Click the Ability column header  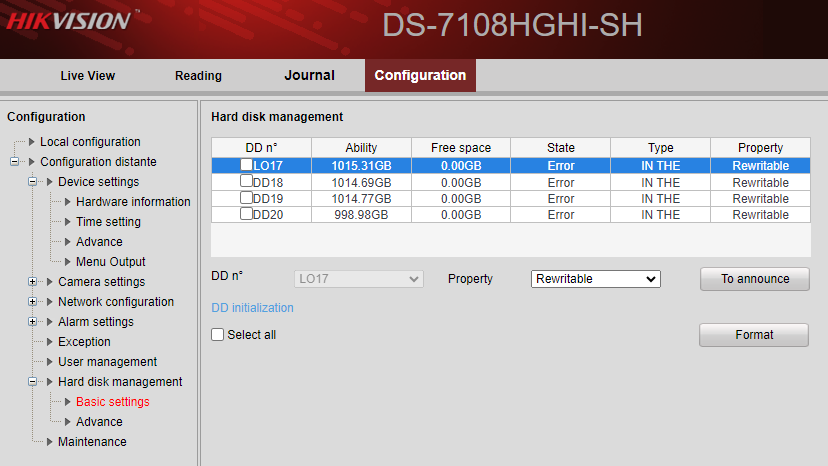coord(361,147)
